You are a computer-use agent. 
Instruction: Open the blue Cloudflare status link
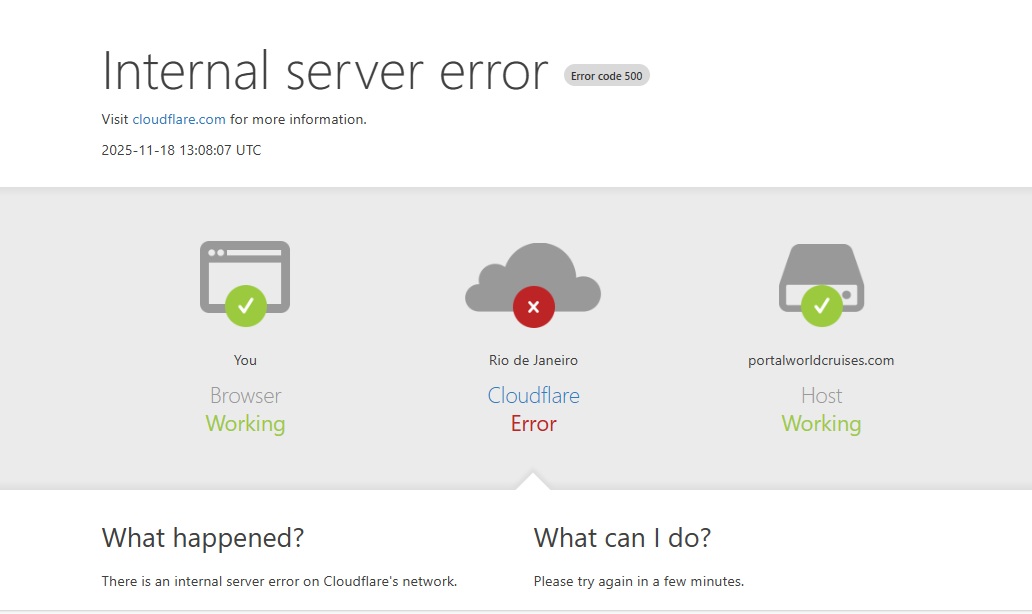pyautogui.click(x=533, y=395)
